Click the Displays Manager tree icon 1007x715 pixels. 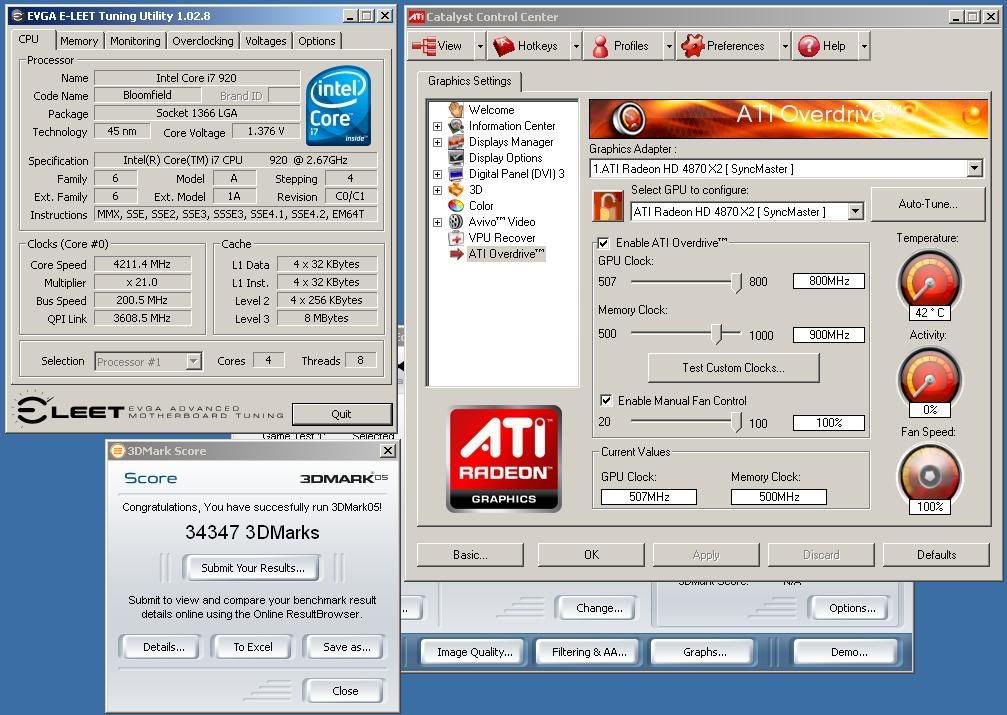pos(456,142)
